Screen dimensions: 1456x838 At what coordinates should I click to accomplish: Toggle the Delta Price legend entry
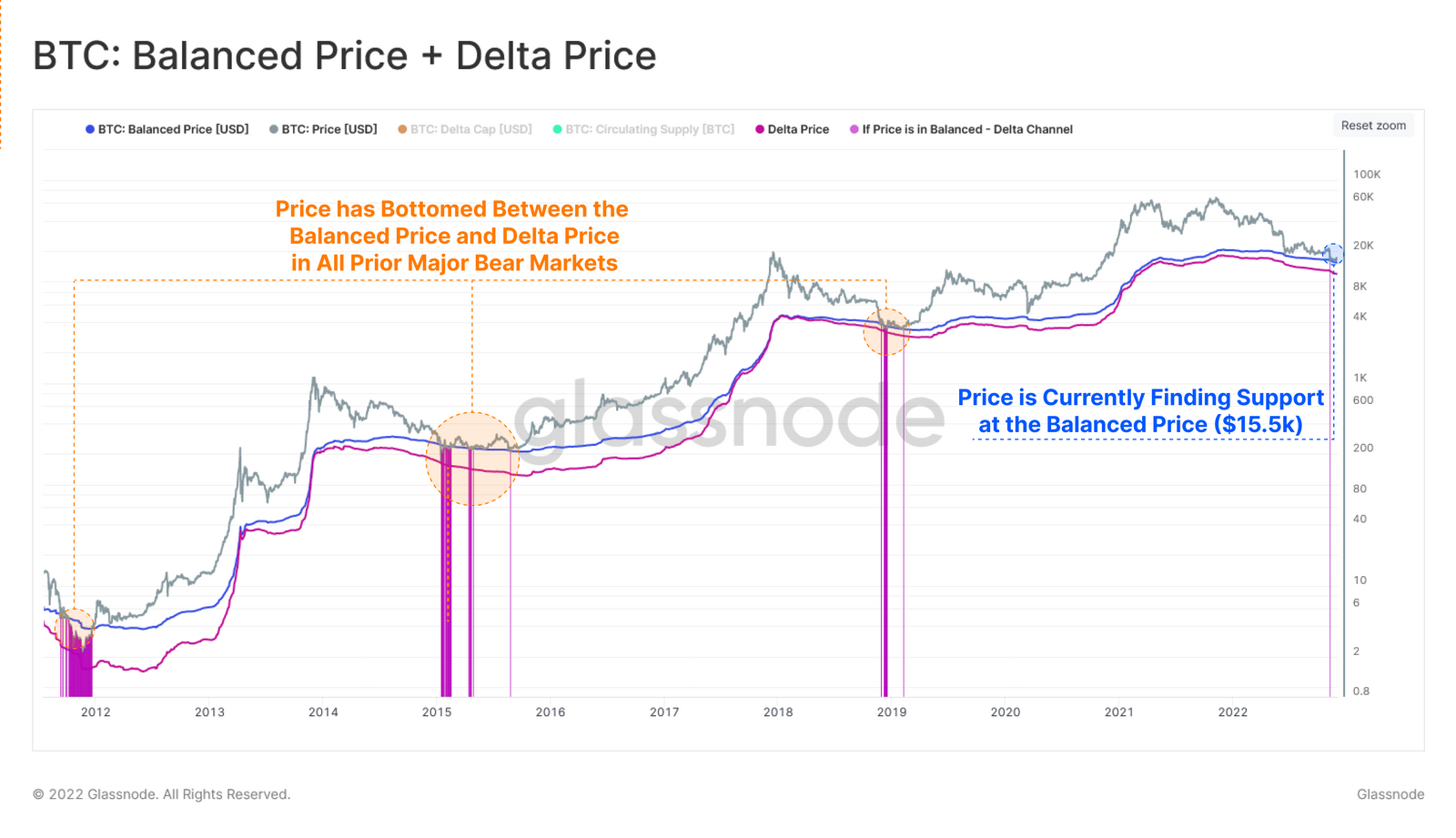point(792,129)
